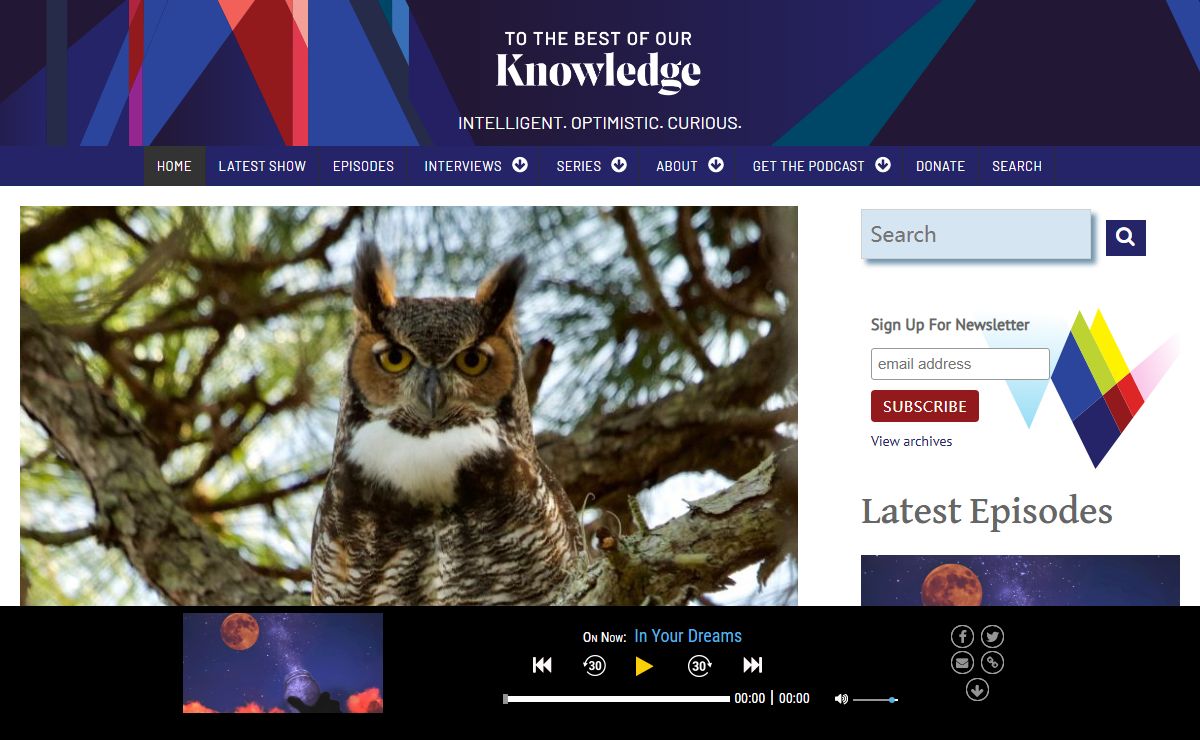Open the Donate page
The width and height of the screenshot is (1200, 740).
click(940, 166)
